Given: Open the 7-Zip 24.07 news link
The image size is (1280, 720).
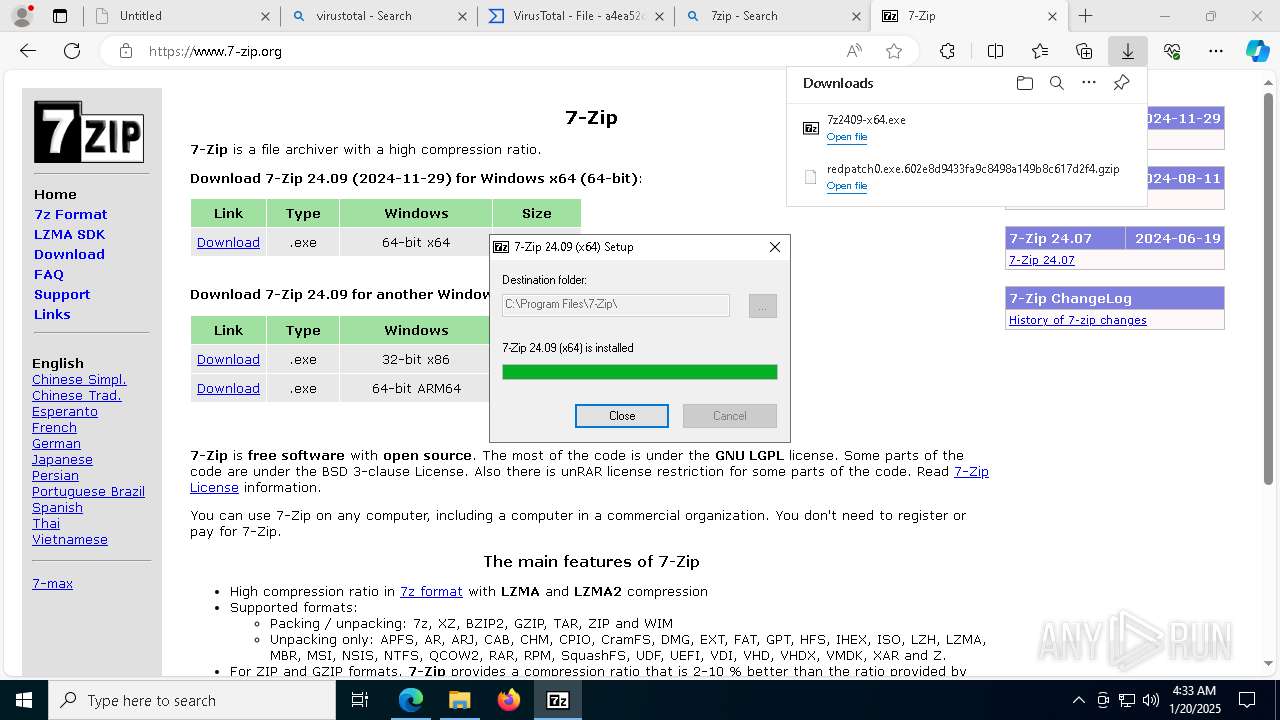Looking at the screenshot, I should pyautogui.click(x=1042, y=260).
